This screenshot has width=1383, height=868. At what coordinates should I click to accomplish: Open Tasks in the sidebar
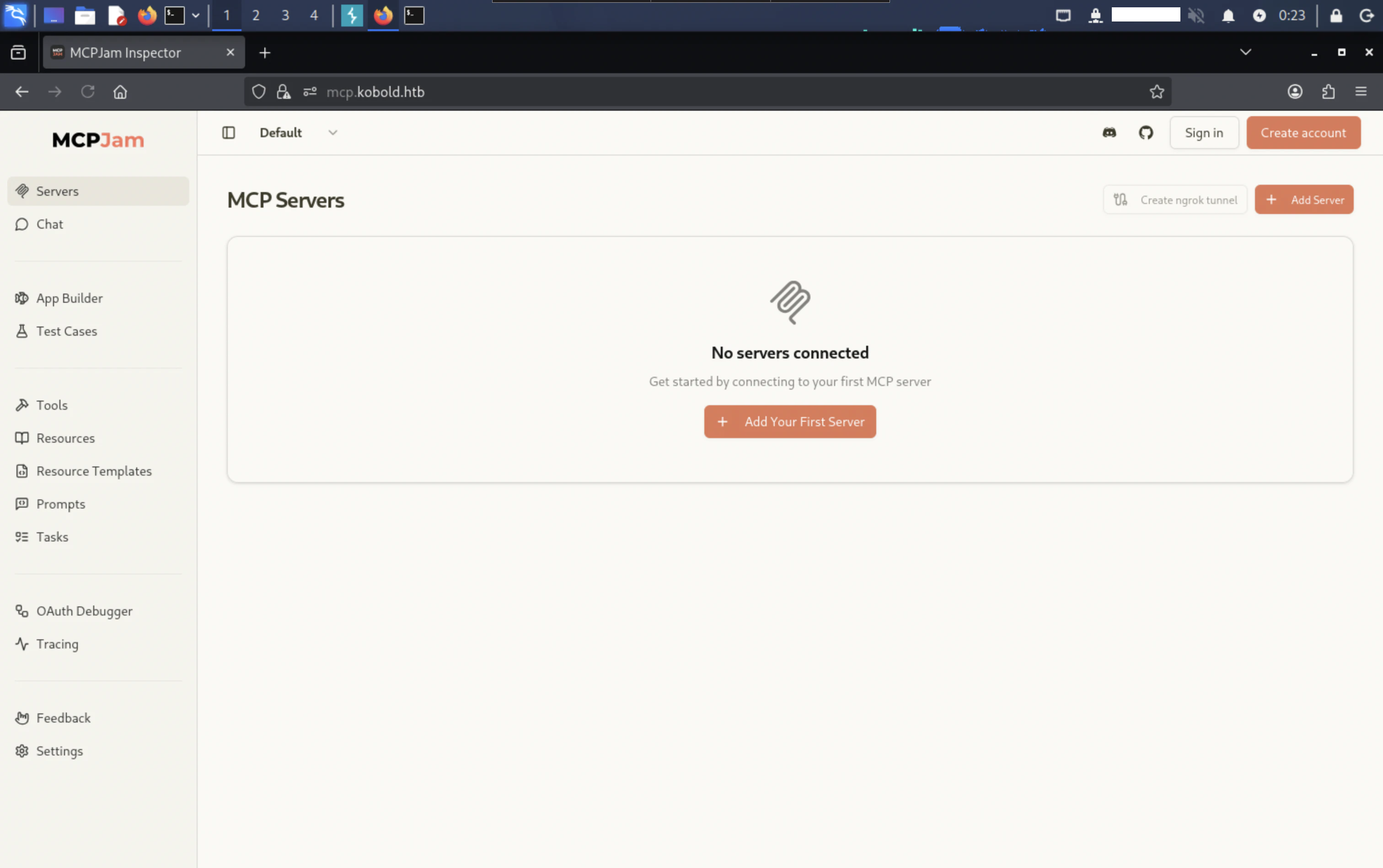tap(98, 537)
